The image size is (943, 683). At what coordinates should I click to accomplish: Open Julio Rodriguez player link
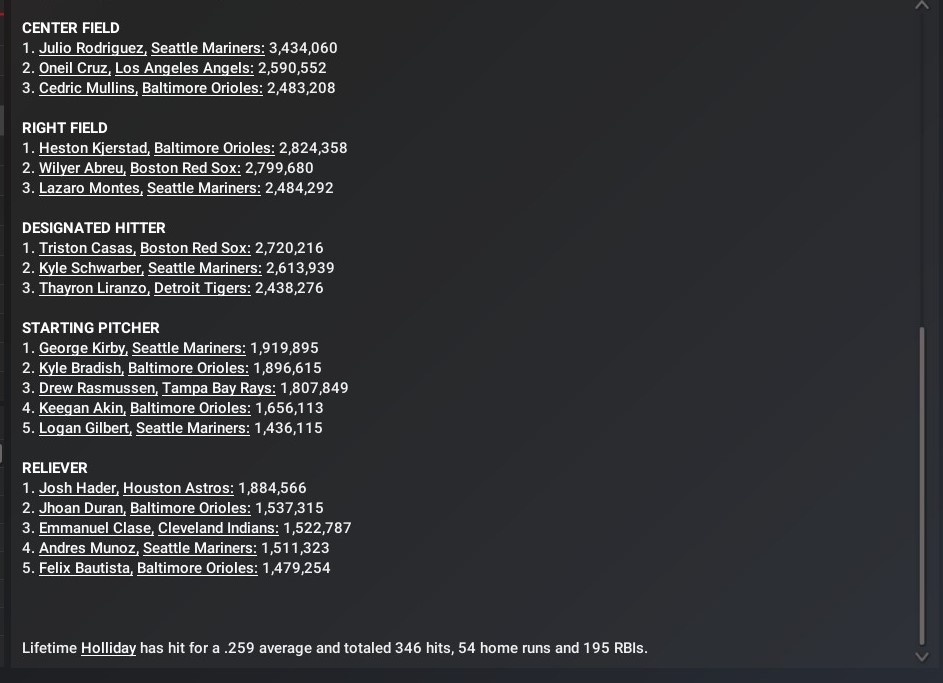pos(92,48)
